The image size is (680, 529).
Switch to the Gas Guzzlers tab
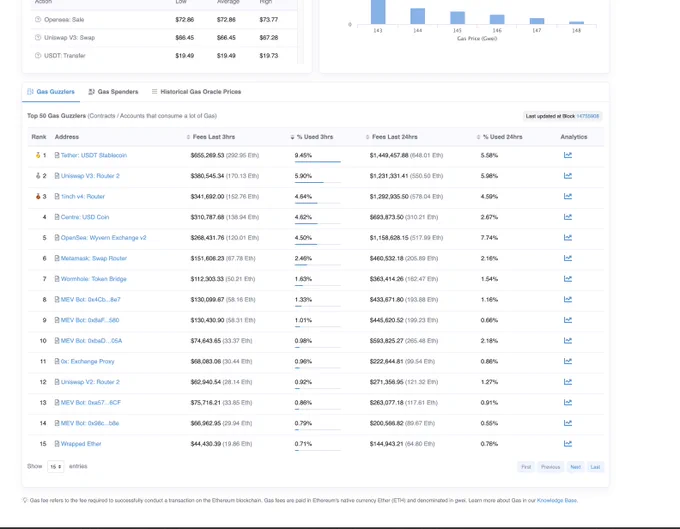51,91
